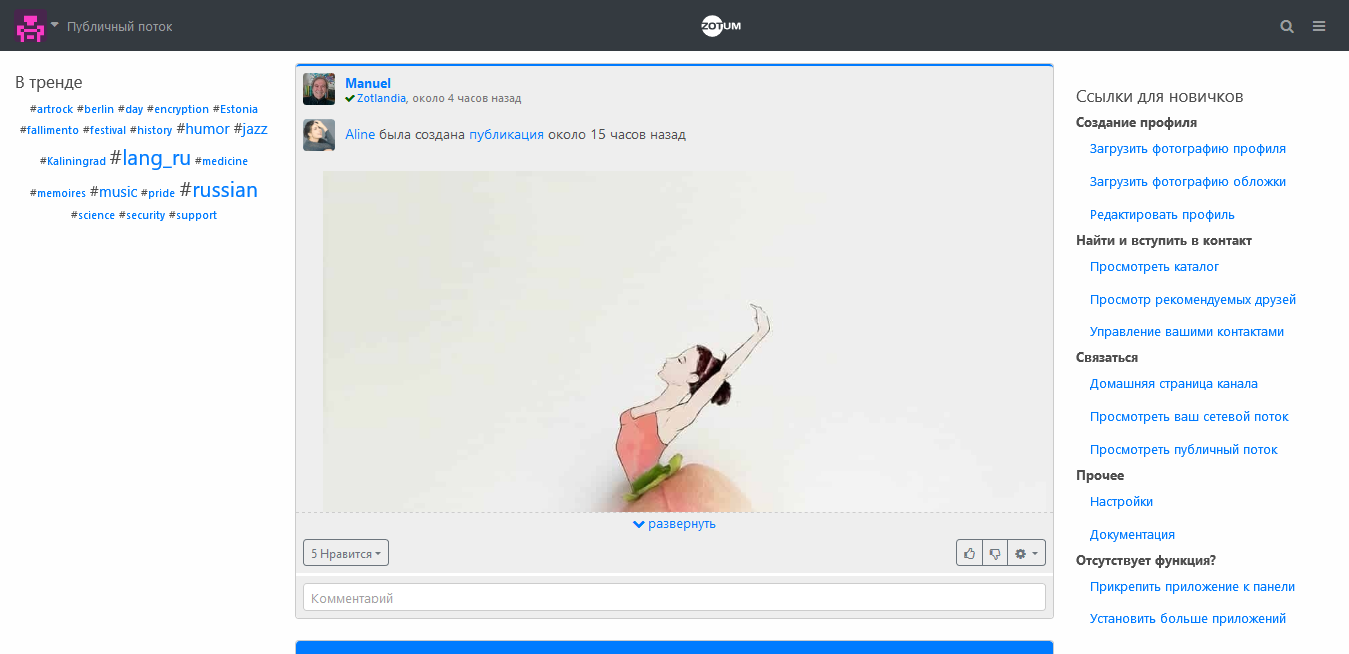Image resolution: width=1349 pixels, height=654 pixels.
Task: Select the #berlin hashtag
Action: [x=96, y=109]
